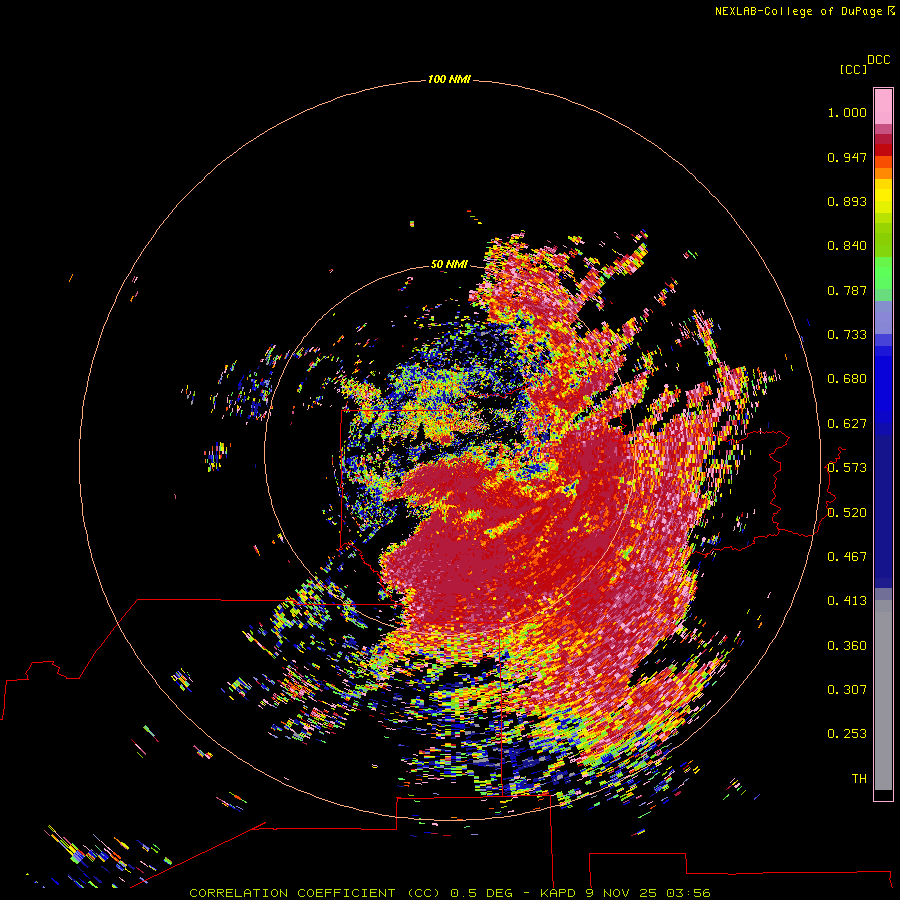Click the 0.5 DEG elevation text
900x900 pixels.
[480, 893]
